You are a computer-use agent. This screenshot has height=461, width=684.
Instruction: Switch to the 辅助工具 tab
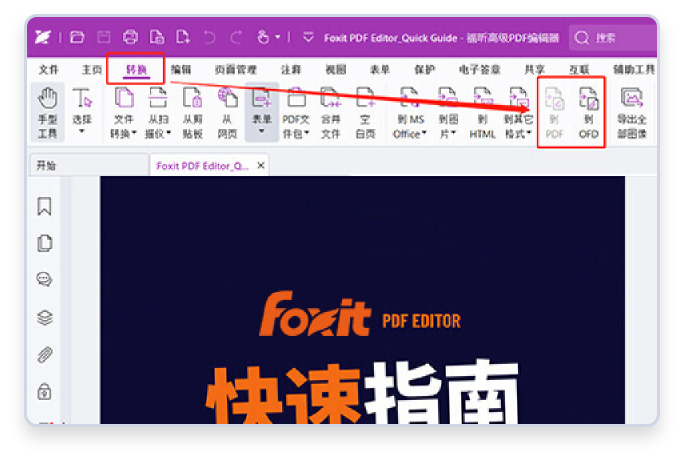(634, 69)
